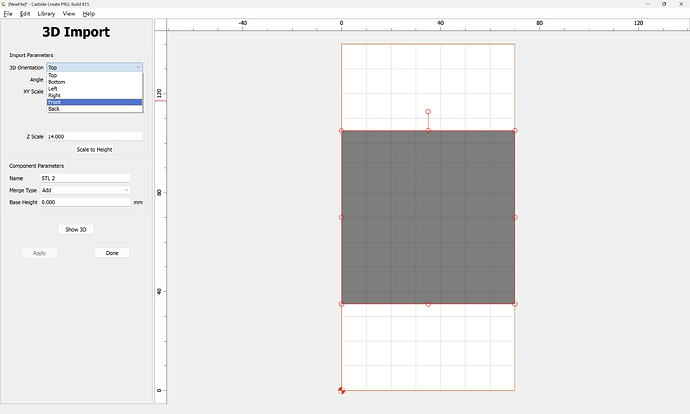This screenshot has height=414, width=690.
Task: Open the Edit menu
Action: coord(25,14)
